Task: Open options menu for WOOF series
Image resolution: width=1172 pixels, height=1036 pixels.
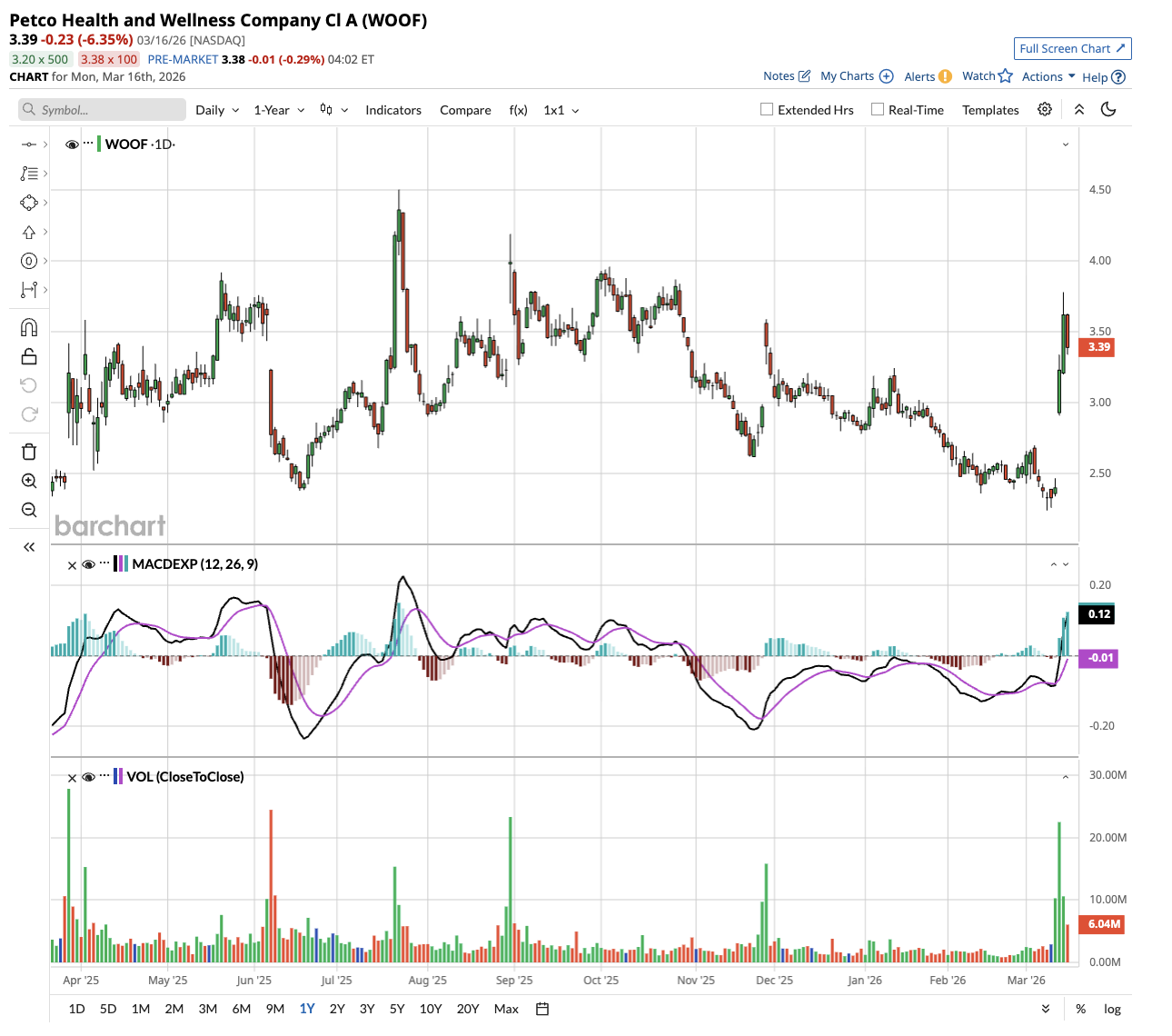Action: click(x=88, y=144)
